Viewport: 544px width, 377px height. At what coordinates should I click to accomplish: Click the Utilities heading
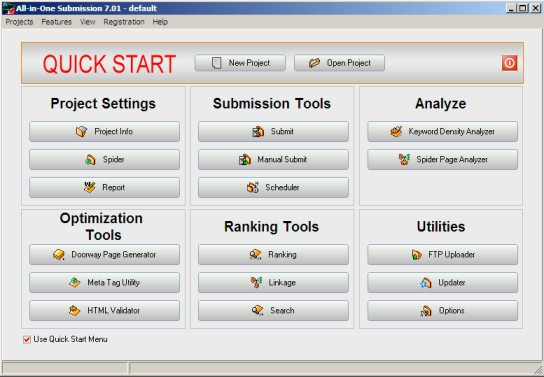[441, 226]
